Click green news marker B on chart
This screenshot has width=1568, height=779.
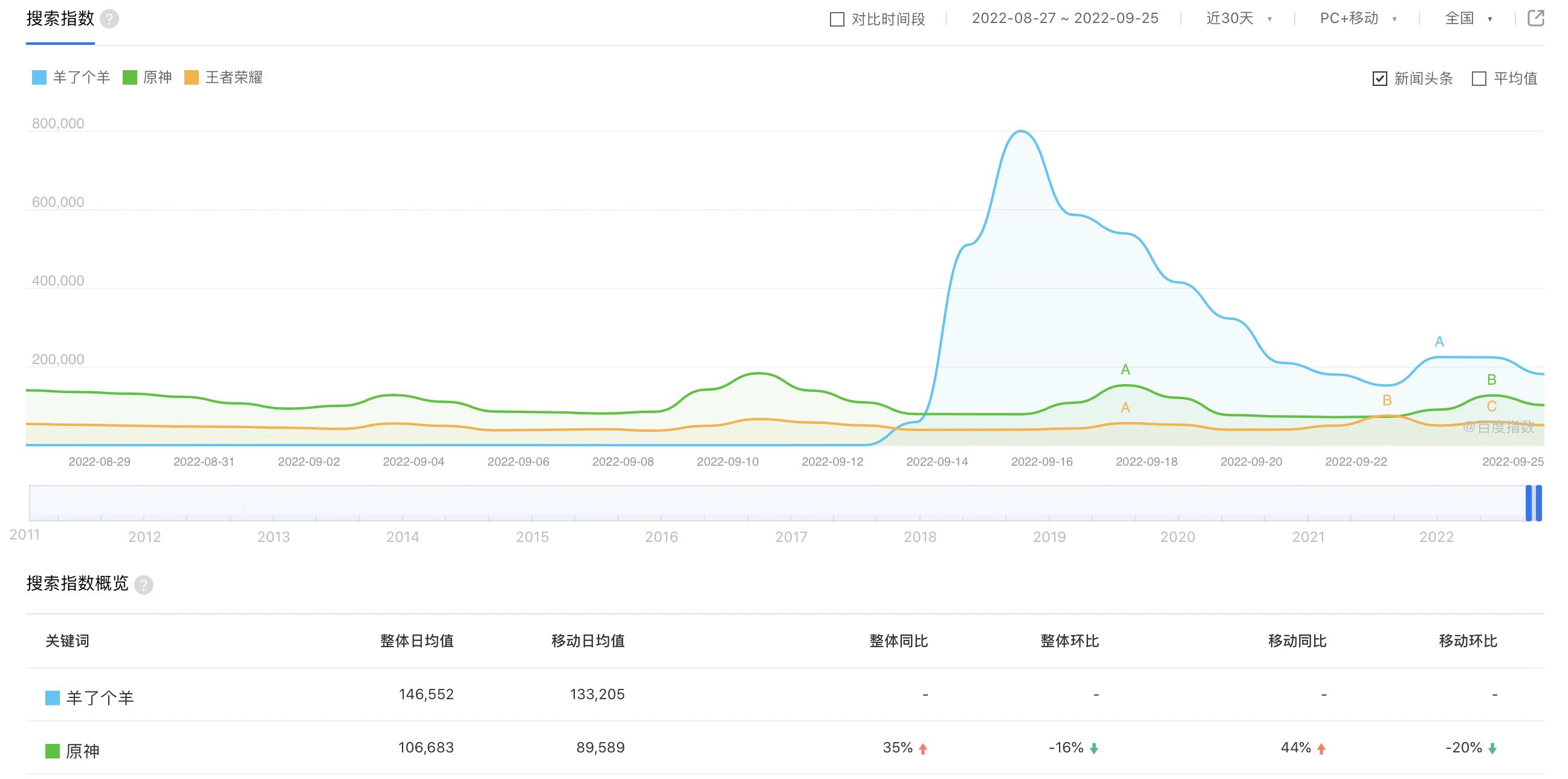[1491, 379]
